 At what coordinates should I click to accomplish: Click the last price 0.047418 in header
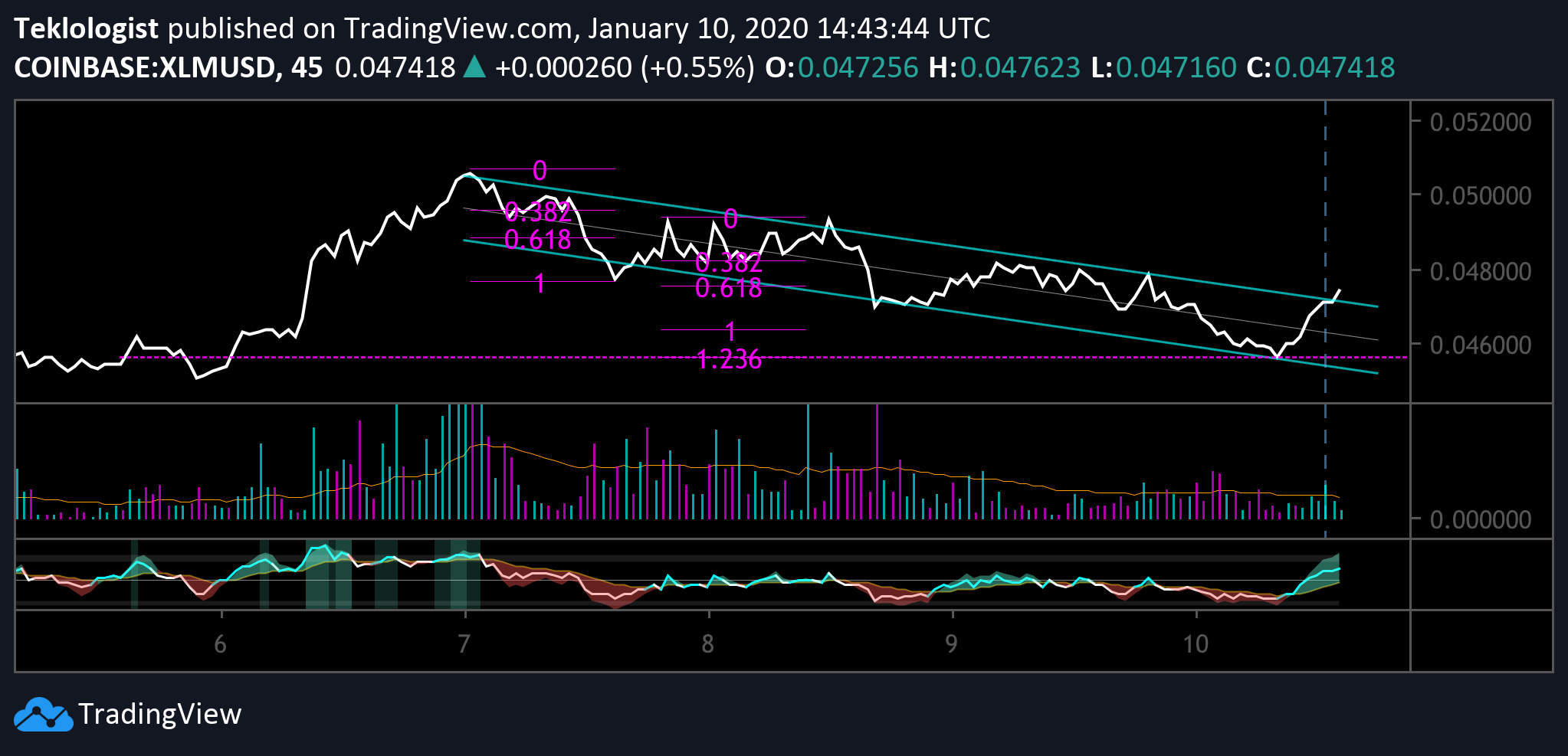pos(395,67)
